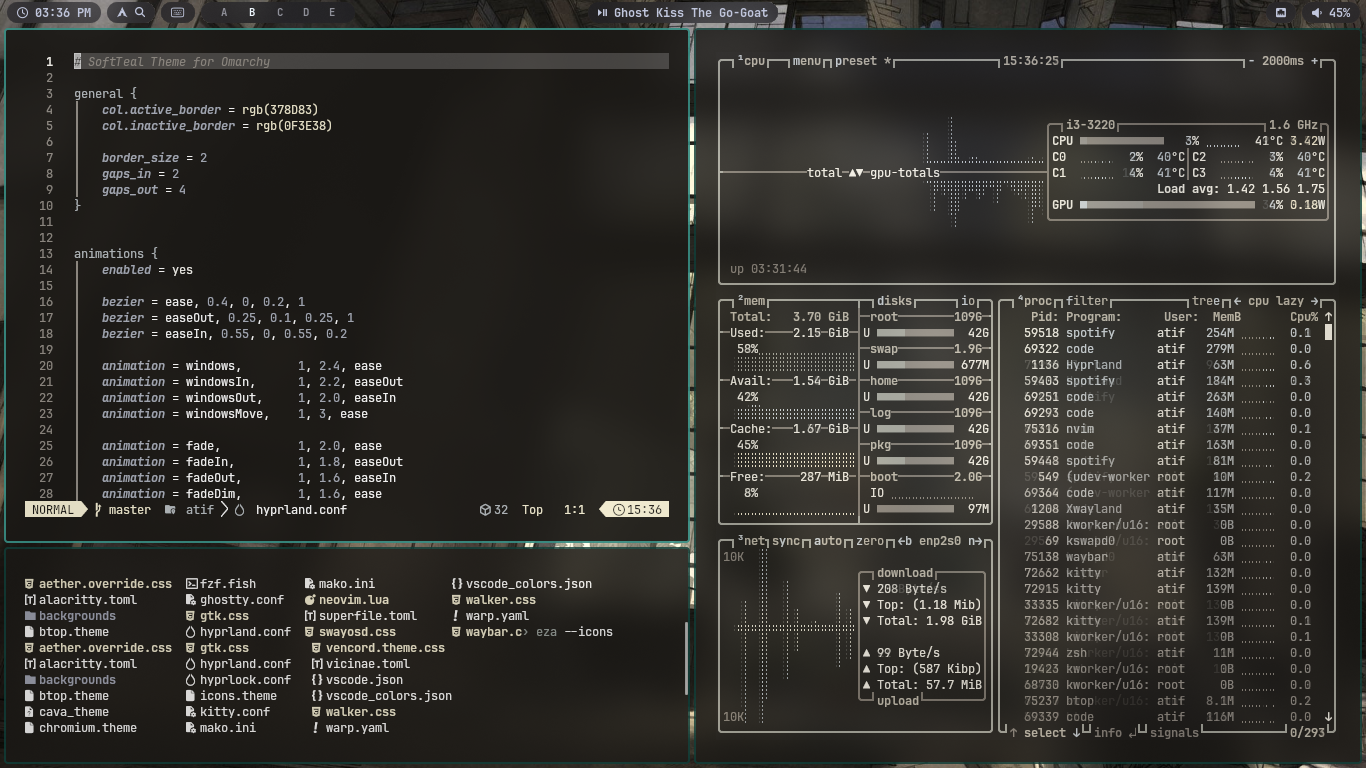Click the Omarchy logo icon in the top bar

click(x=122, y=13)
